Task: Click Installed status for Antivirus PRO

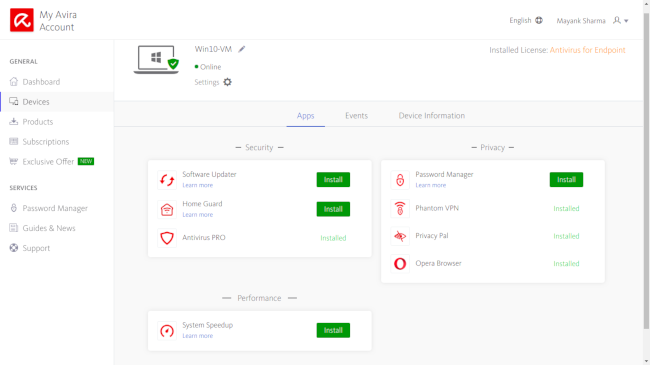Action: click(333, 238)
